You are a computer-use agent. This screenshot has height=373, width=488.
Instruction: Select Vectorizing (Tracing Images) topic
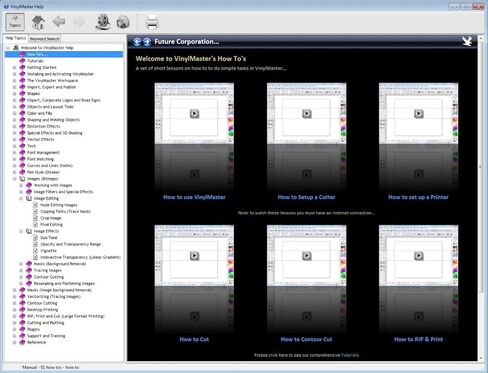(54, 297)
